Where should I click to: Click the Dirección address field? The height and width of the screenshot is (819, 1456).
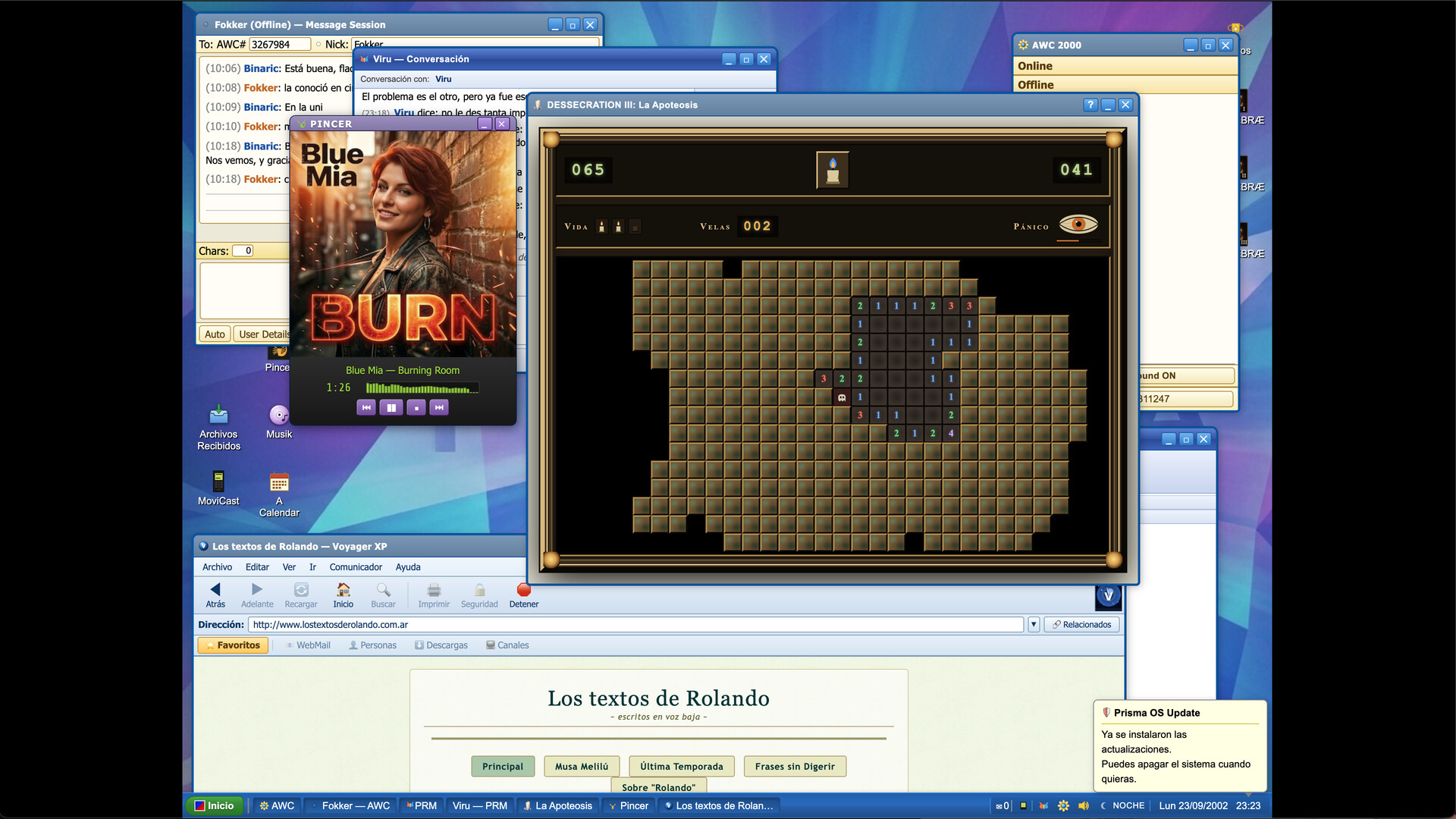(635, 625)
